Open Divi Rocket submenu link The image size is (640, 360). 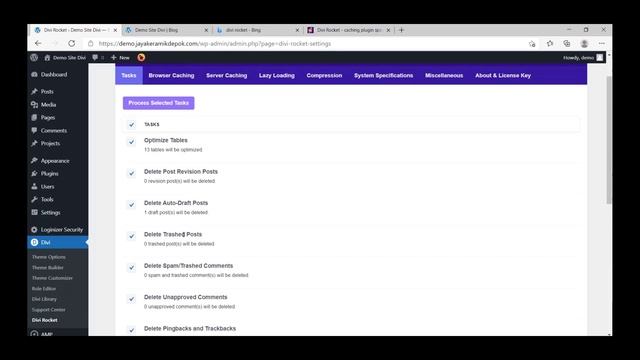point(44,320)
